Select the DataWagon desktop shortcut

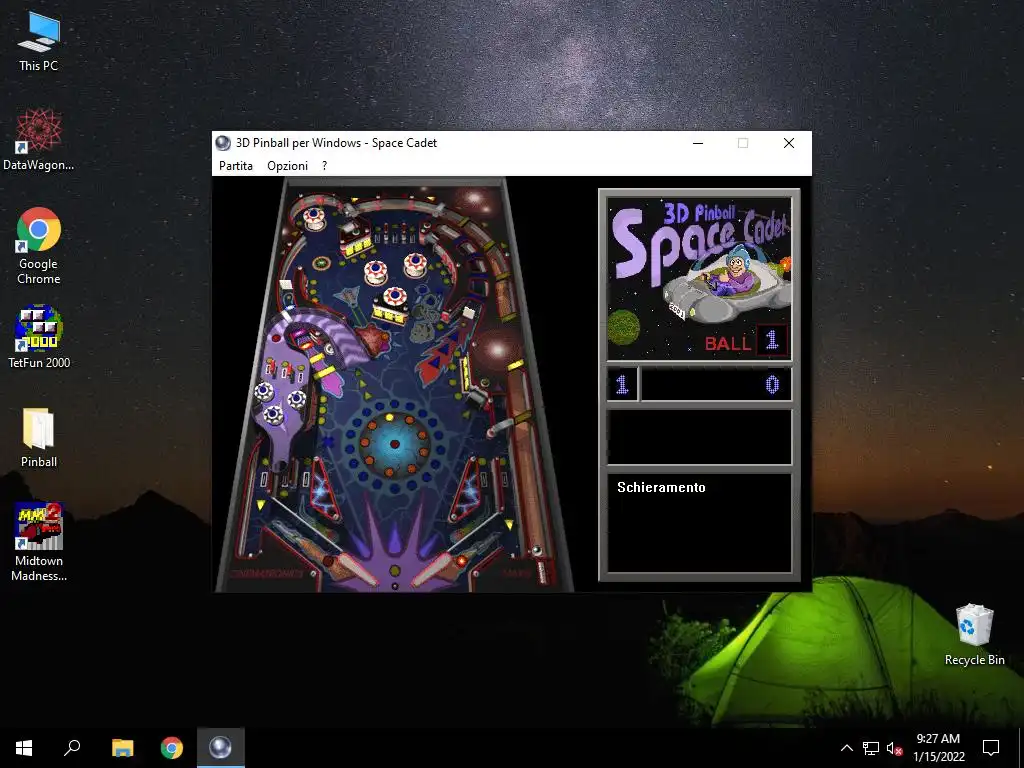(x=39, y=140)
